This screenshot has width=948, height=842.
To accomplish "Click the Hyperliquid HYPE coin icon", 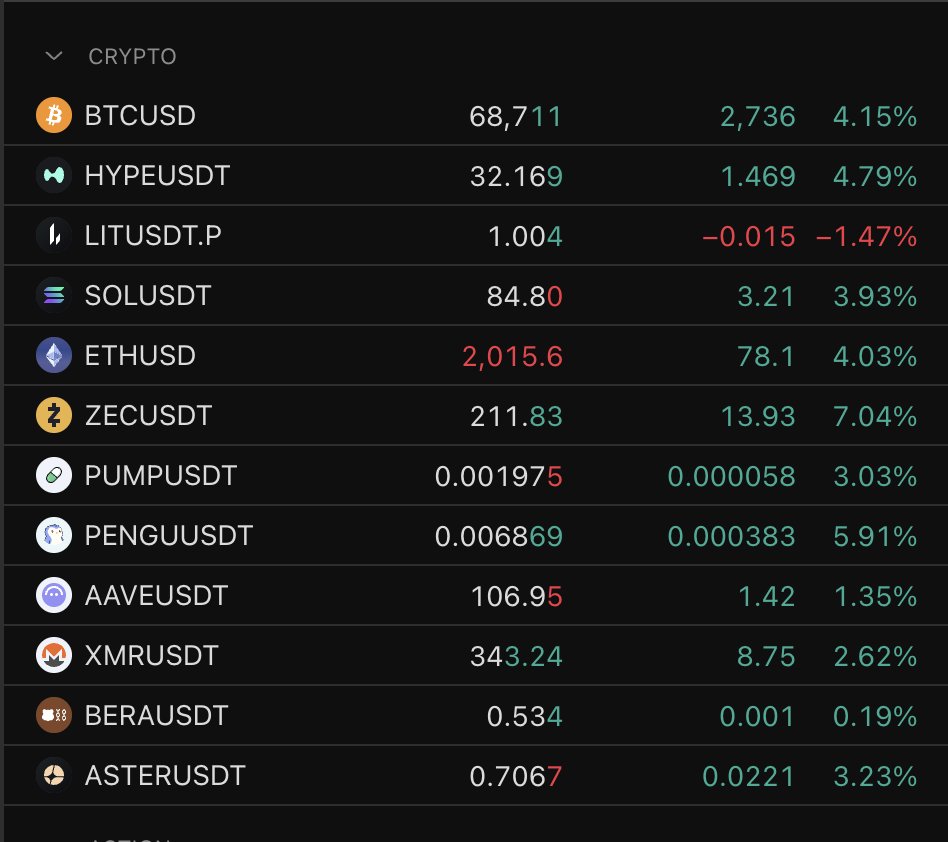I will click(x=54, y=175).
